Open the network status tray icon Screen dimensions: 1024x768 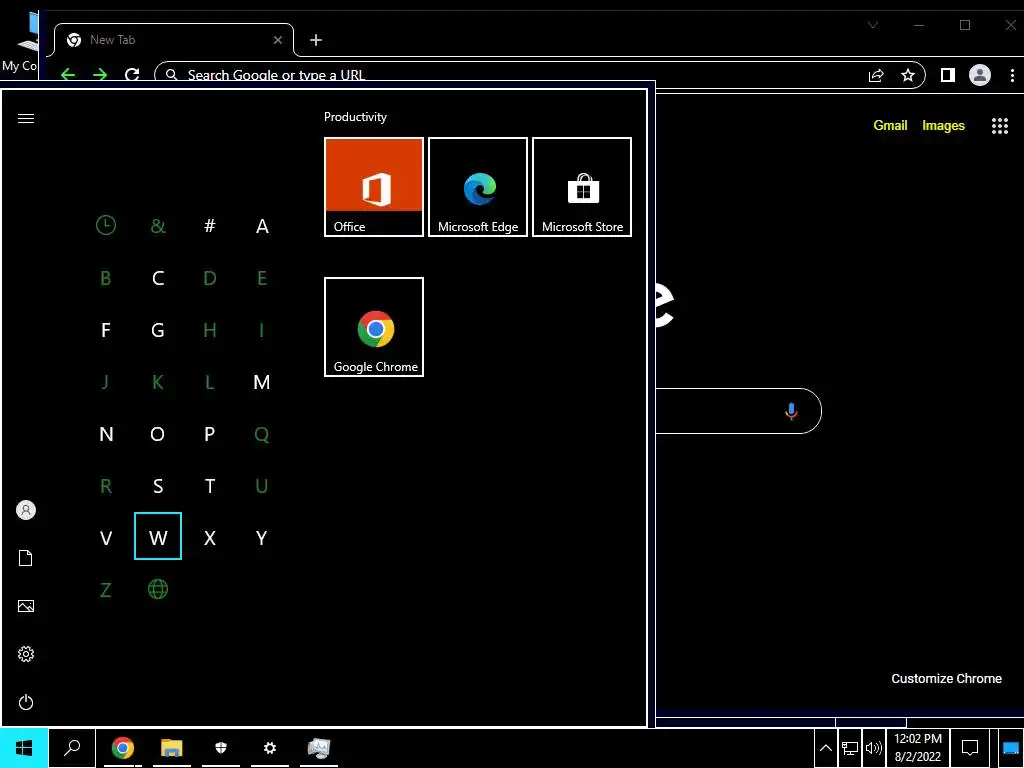point(850,748)
